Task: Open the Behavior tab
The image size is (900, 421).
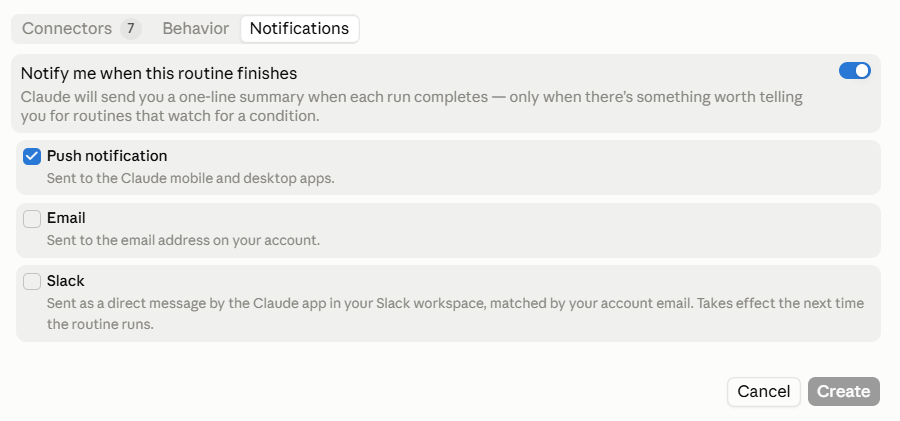Action: tap(196, 29)
